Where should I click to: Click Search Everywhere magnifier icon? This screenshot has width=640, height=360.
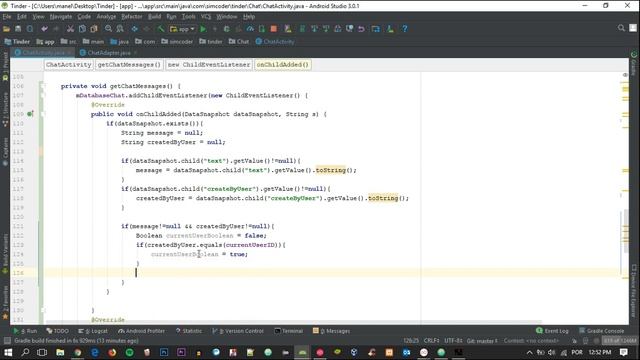click(621, 28)
